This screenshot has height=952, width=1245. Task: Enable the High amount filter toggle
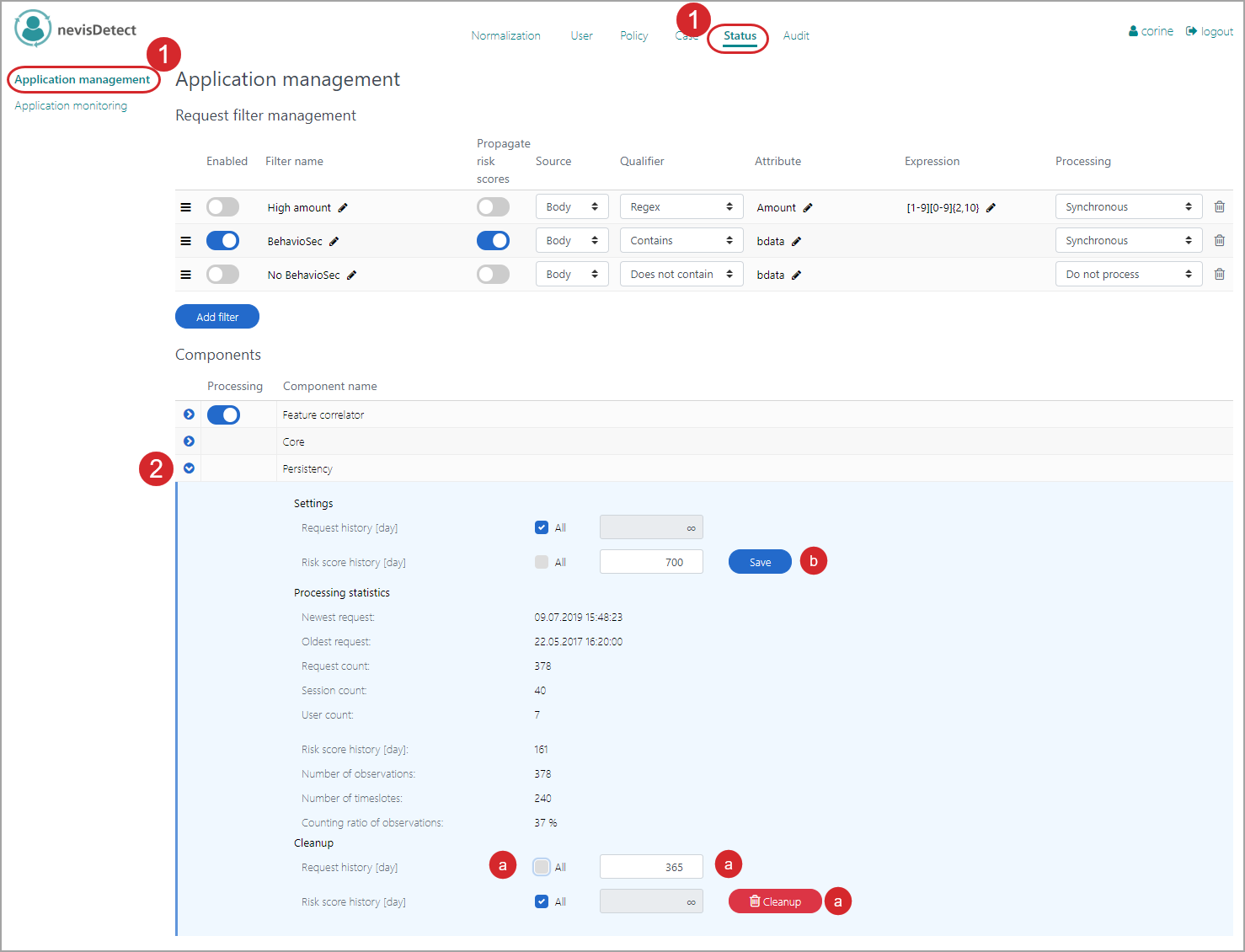pos(223,207)
